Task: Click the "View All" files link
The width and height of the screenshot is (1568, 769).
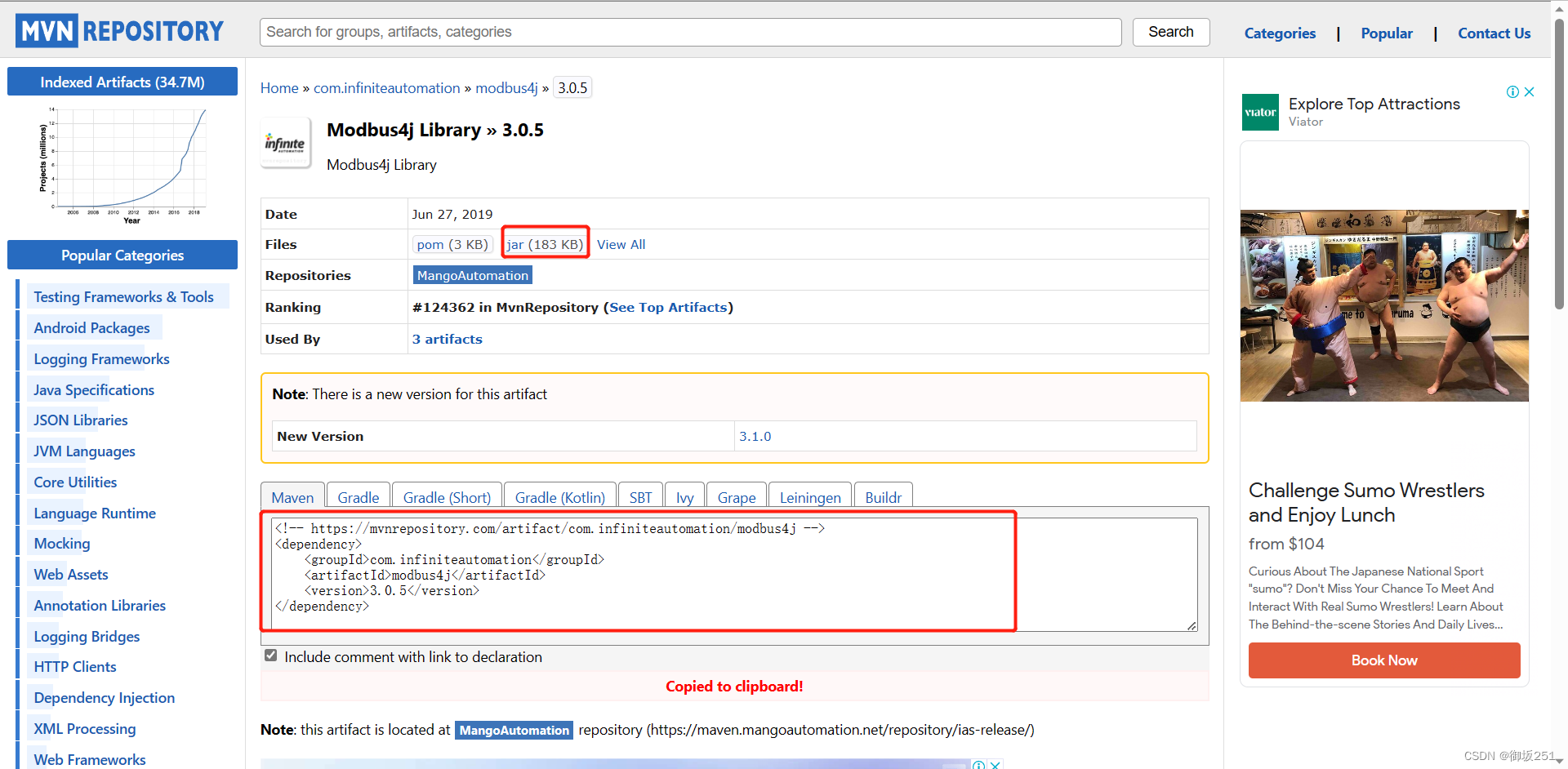Action: pos(621,244)
